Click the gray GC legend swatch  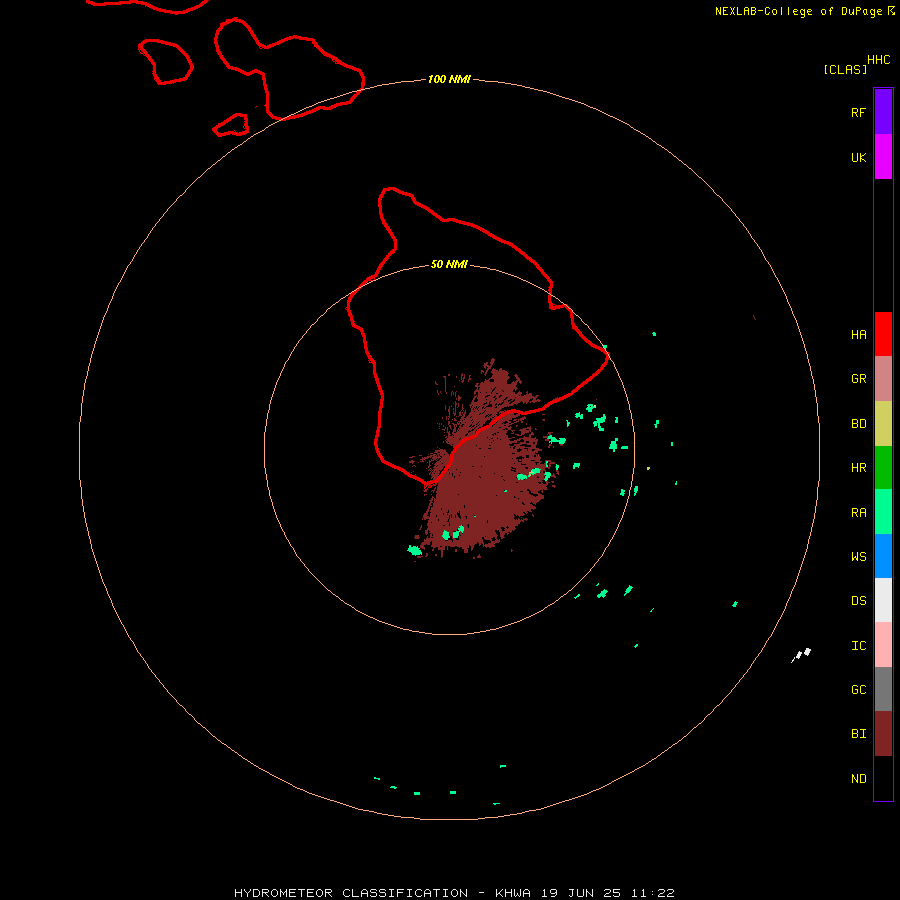tap(883, 689)
